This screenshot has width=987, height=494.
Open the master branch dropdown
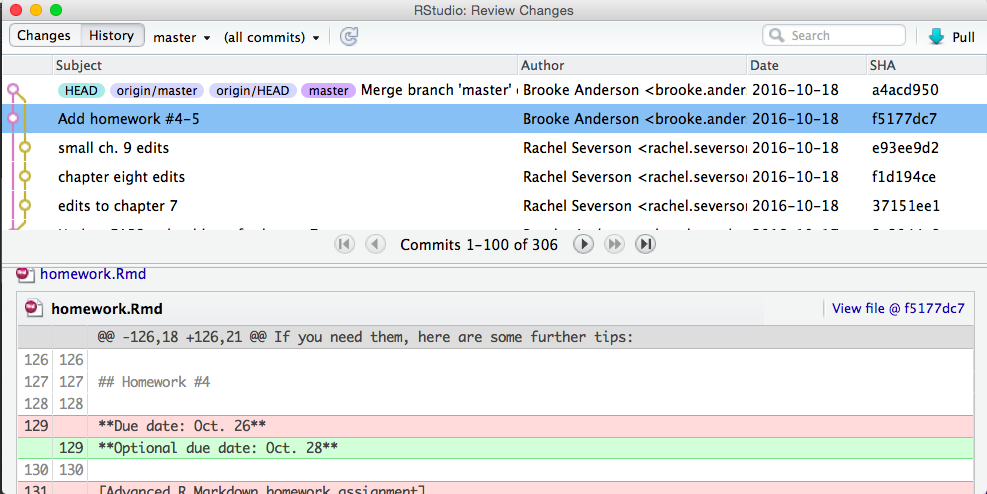181,38
